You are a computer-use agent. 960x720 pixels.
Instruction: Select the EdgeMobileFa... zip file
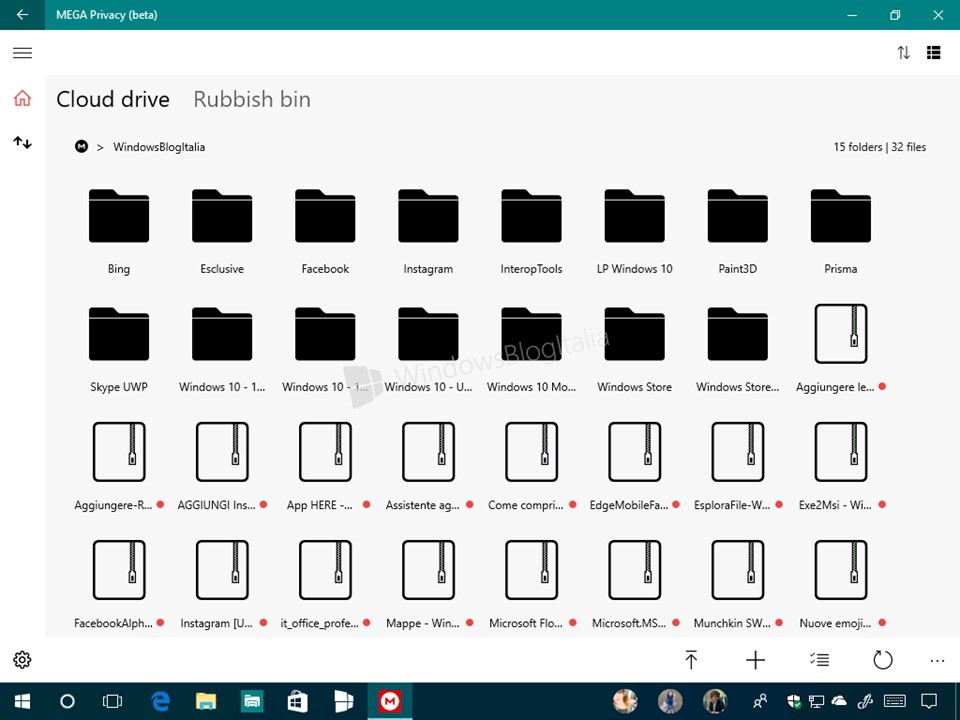coord(634,468)
